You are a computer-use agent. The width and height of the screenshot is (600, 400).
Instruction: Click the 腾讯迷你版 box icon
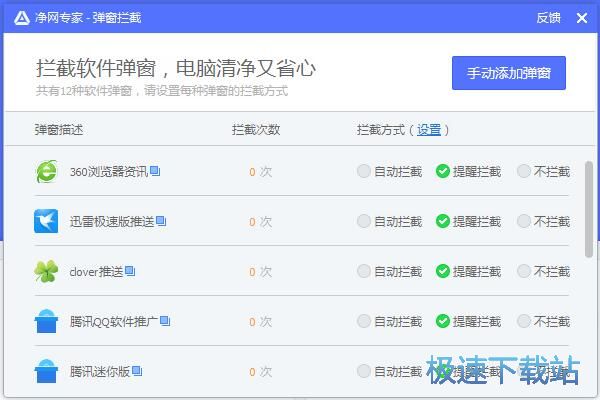[x=46, y=371]
